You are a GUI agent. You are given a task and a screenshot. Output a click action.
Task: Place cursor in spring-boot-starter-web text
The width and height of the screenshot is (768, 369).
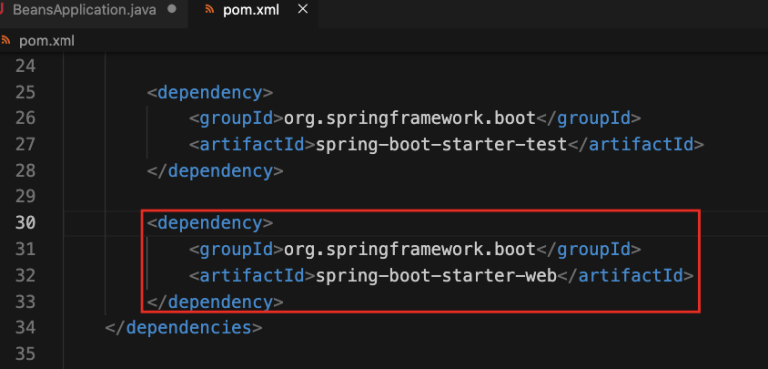436,276
